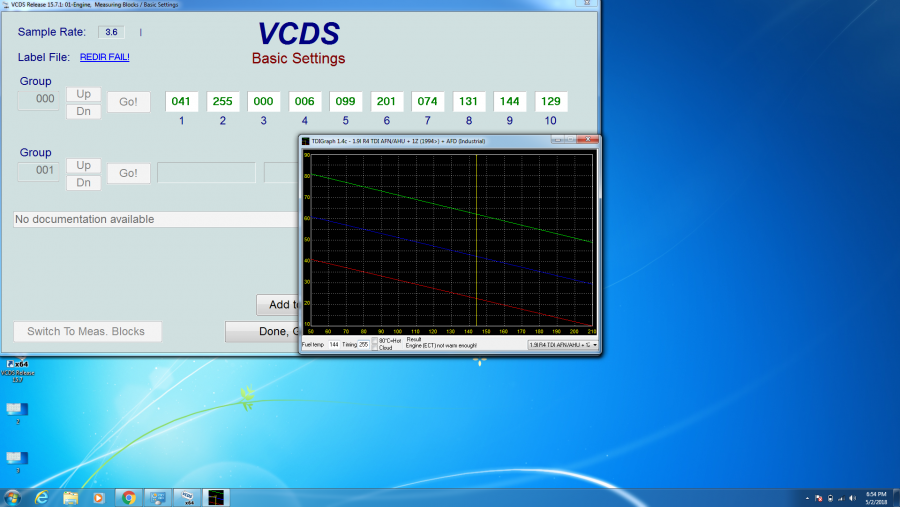Screen dimensions: 900x507
Task: Click the REDIR FAIL! label file link
Action: [104, 57]
